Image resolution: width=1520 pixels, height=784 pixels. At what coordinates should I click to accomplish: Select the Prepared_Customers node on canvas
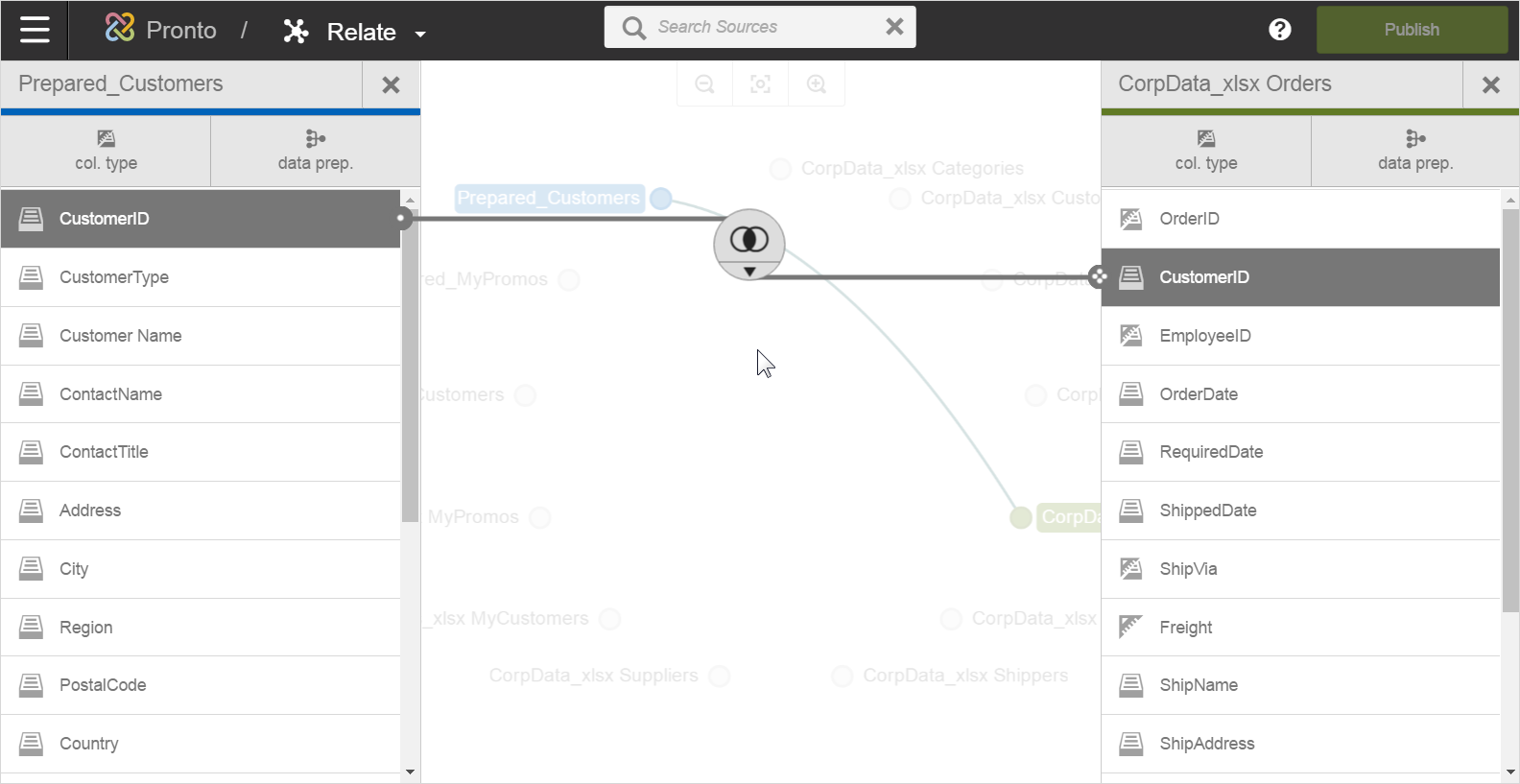click(549, 198)
